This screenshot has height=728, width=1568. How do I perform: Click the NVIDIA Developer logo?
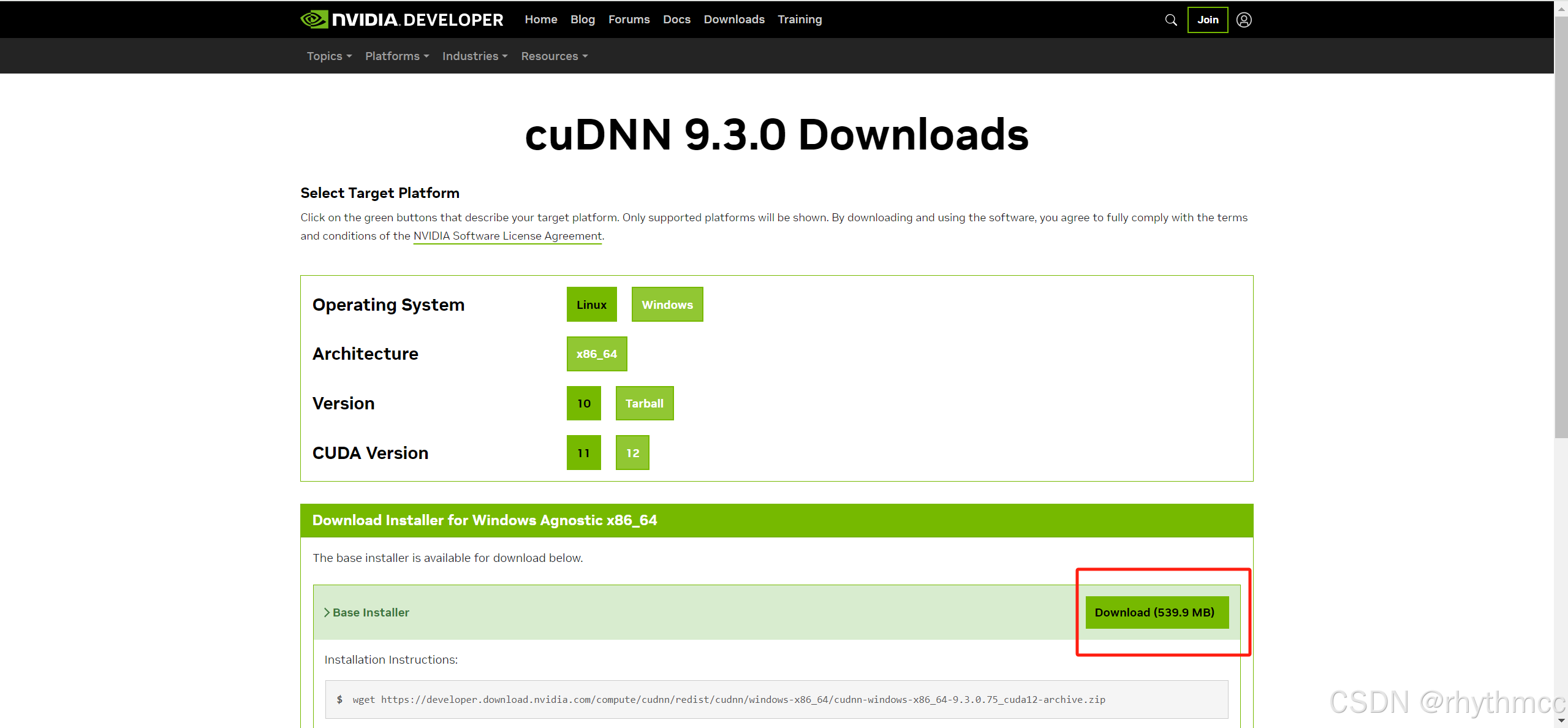pos(402,20)
